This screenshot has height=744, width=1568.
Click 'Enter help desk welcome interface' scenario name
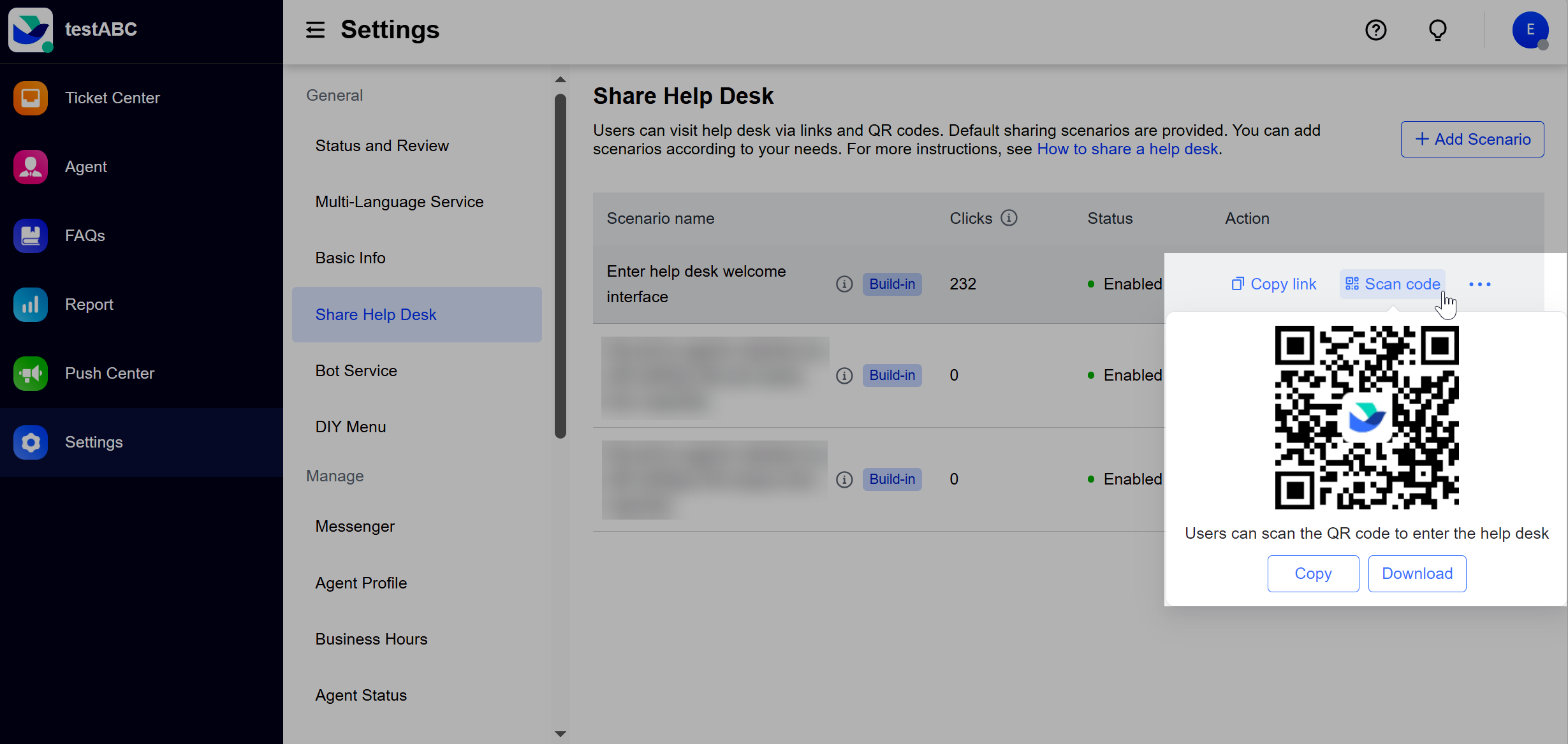click(x=696, y=284)
